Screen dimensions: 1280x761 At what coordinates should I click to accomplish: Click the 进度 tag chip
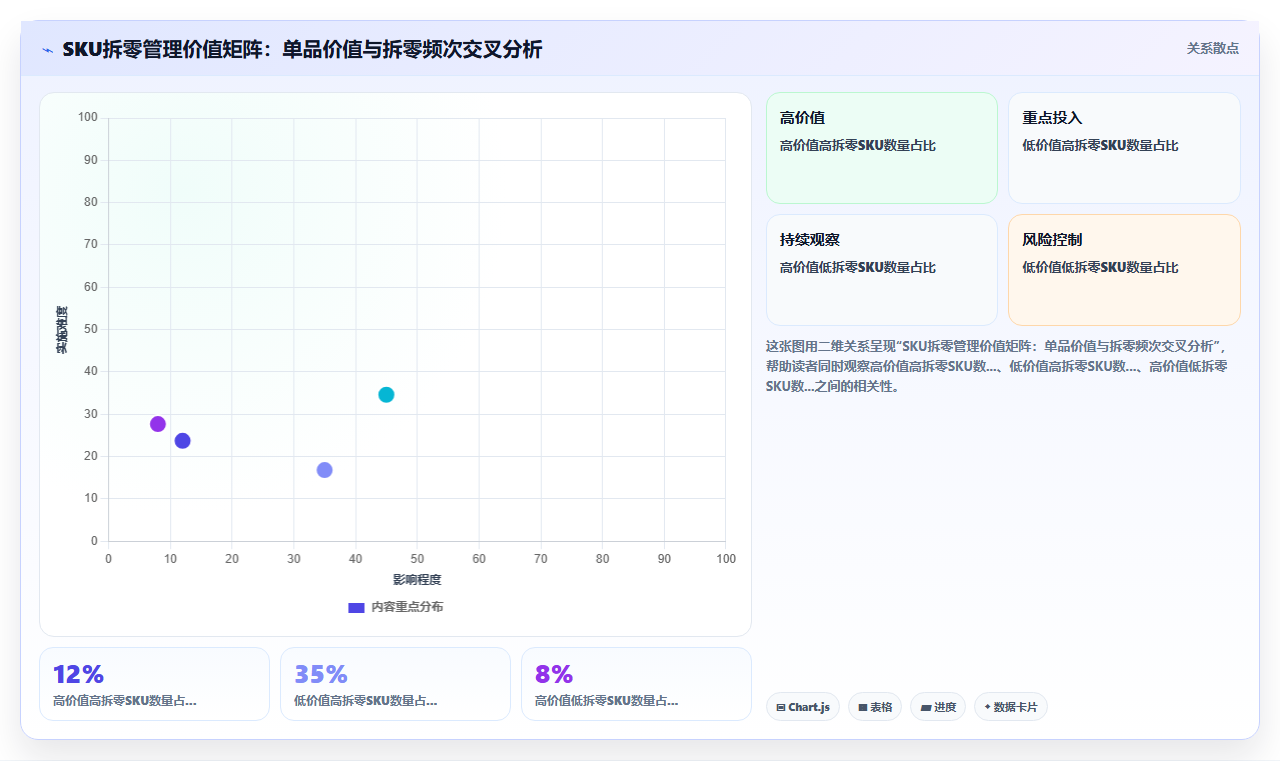[x=938, y=707]
